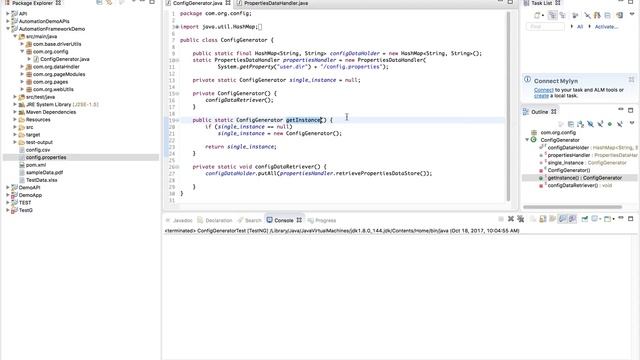Open the Open Console dropdown arrow
This screenshot has width=640, height=360.
[x=613, y=219]
